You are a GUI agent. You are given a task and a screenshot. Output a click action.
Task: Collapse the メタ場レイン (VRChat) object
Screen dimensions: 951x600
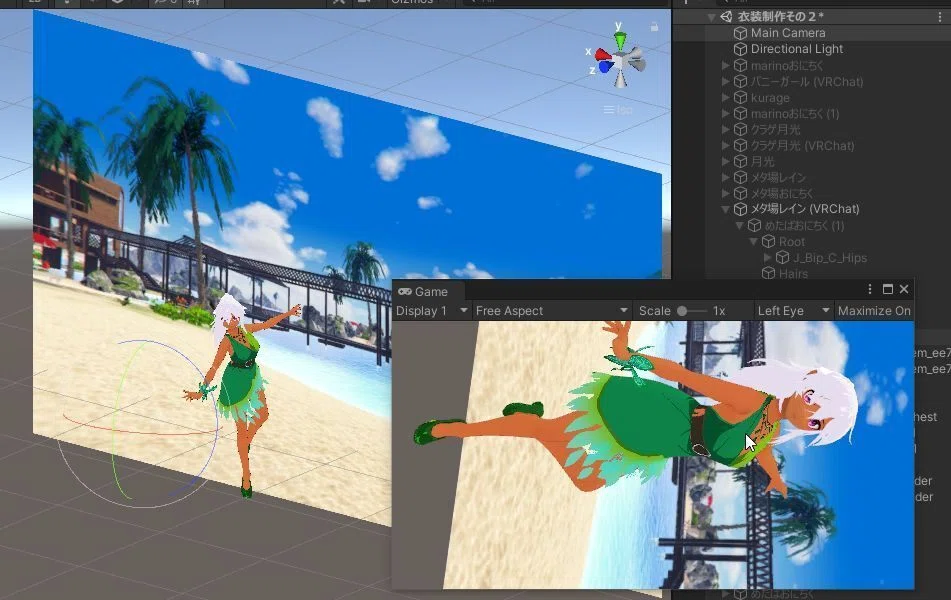(725, 209)
